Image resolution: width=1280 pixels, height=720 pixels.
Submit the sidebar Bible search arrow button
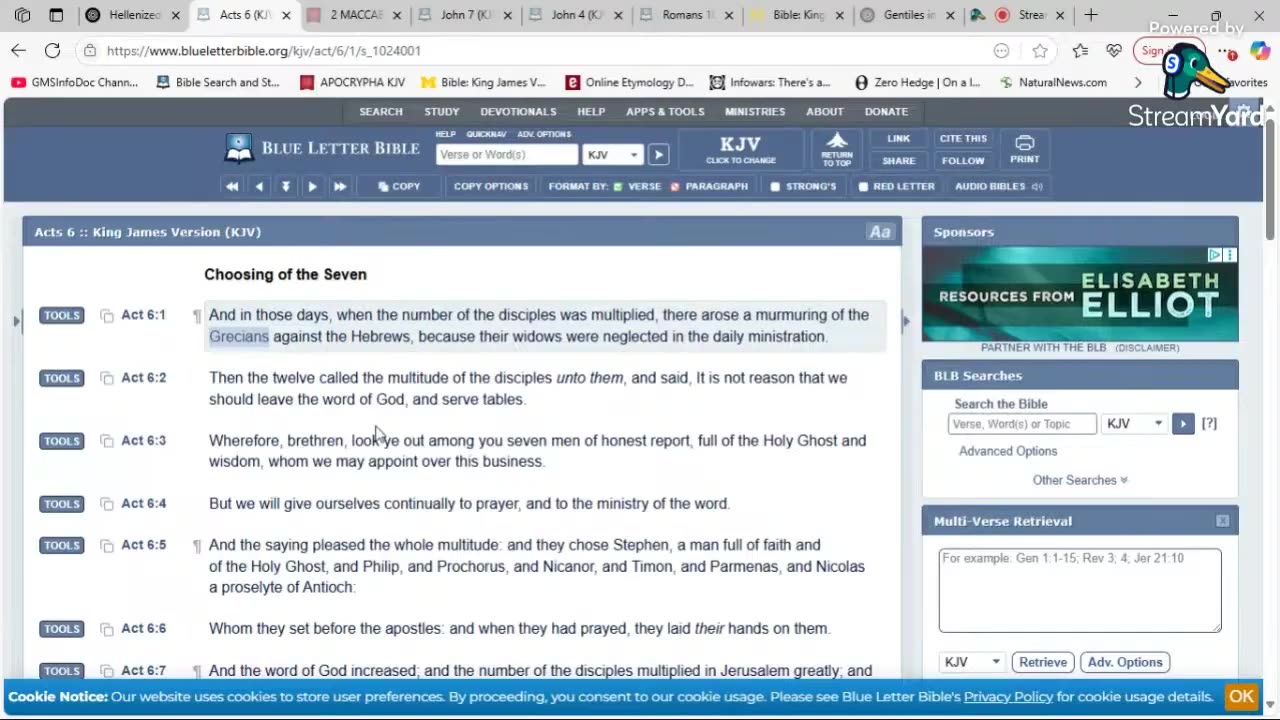click(x=1183, y=424)
